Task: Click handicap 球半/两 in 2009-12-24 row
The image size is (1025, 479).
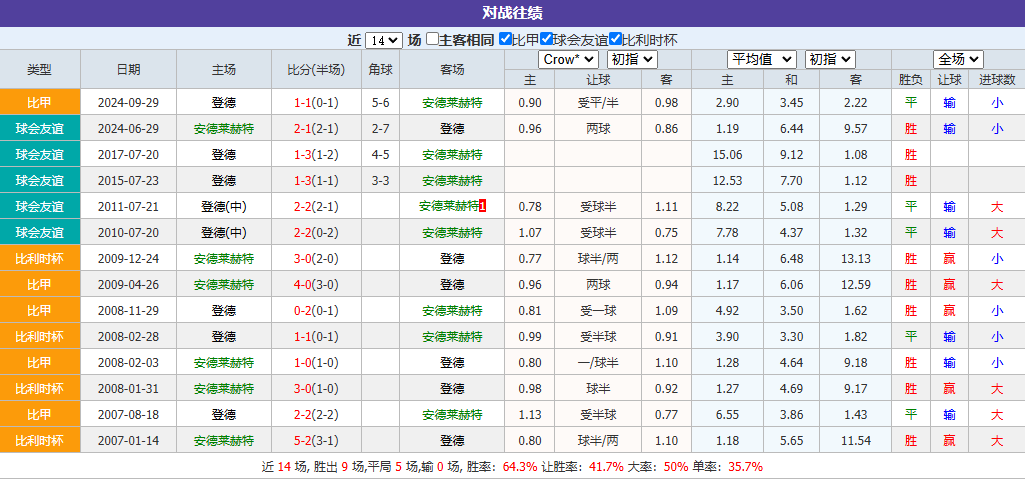Action: click(x=598, y=259)
